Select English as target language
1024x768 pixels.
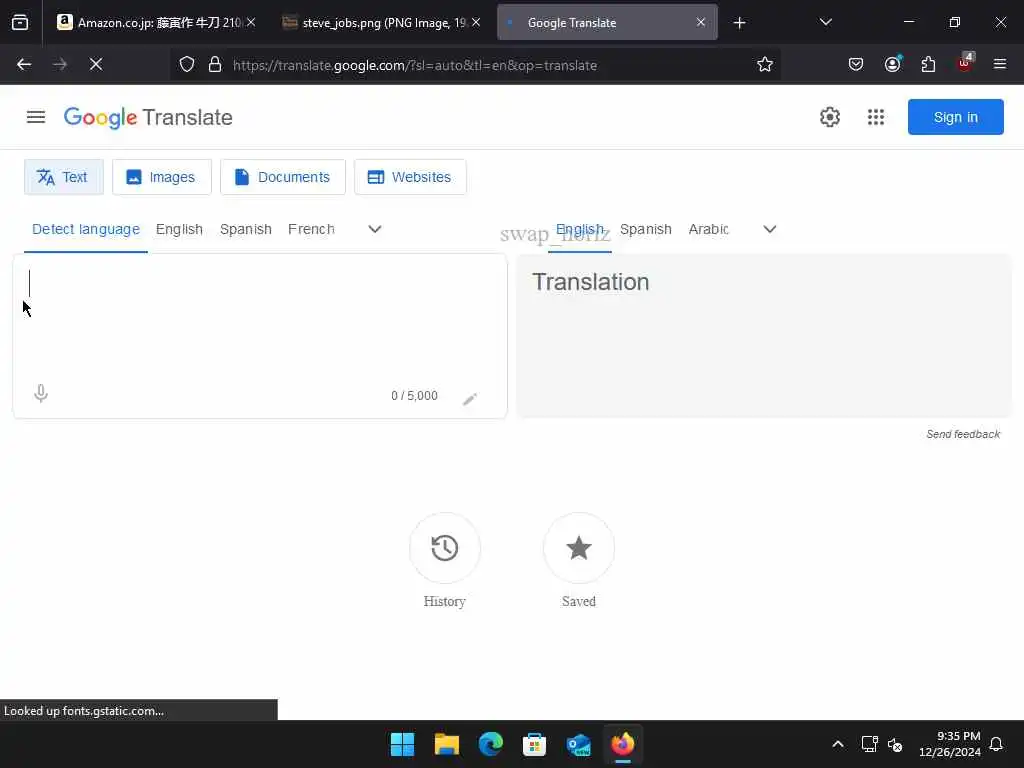point(579,229)
